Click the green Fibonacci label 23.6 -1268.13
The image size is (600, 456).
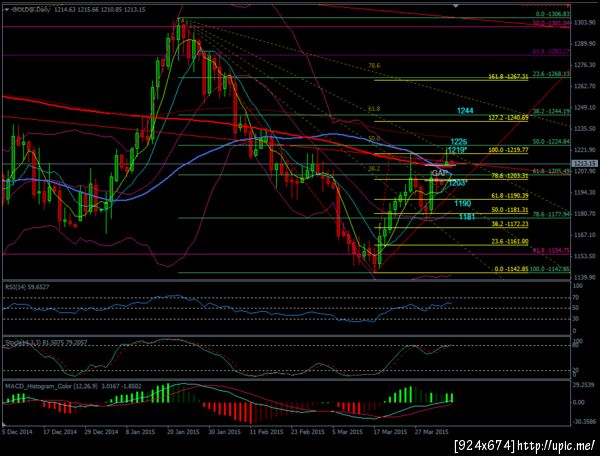tap(551, 73)
